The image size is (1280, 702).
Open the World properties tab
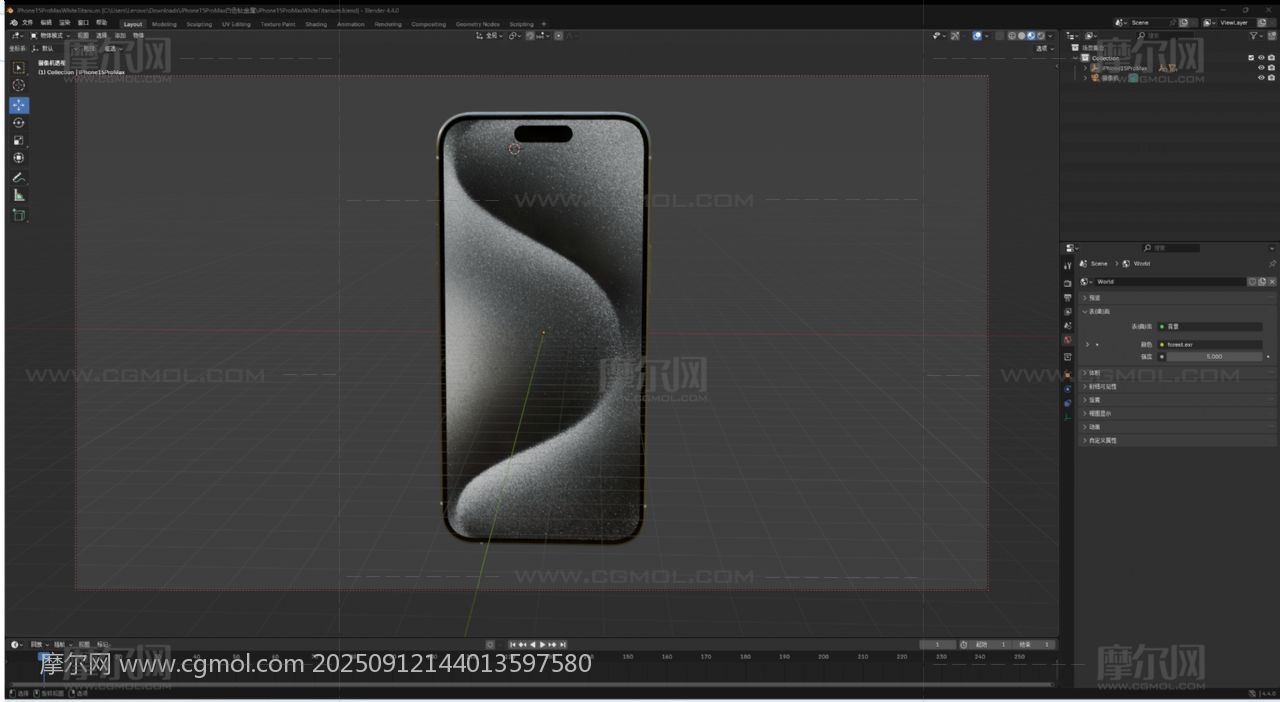(x=1068, y=339)
